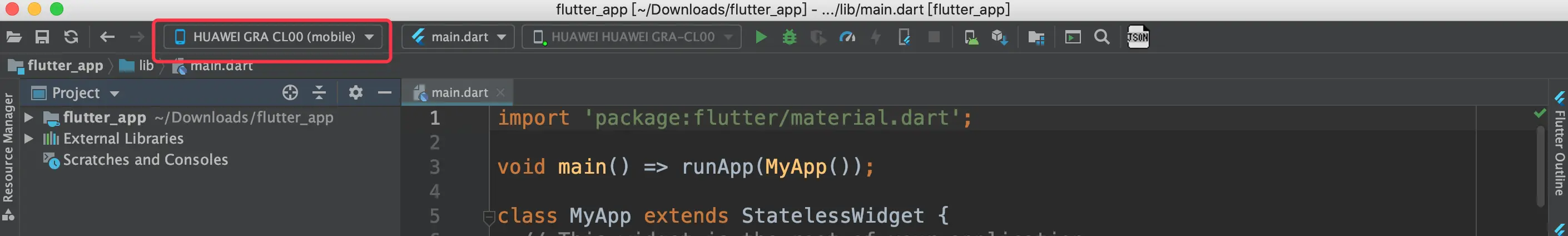Open SDK Manager box with arrow icon
This screenshot has height=236, width=1568.
pos(1000,37)
